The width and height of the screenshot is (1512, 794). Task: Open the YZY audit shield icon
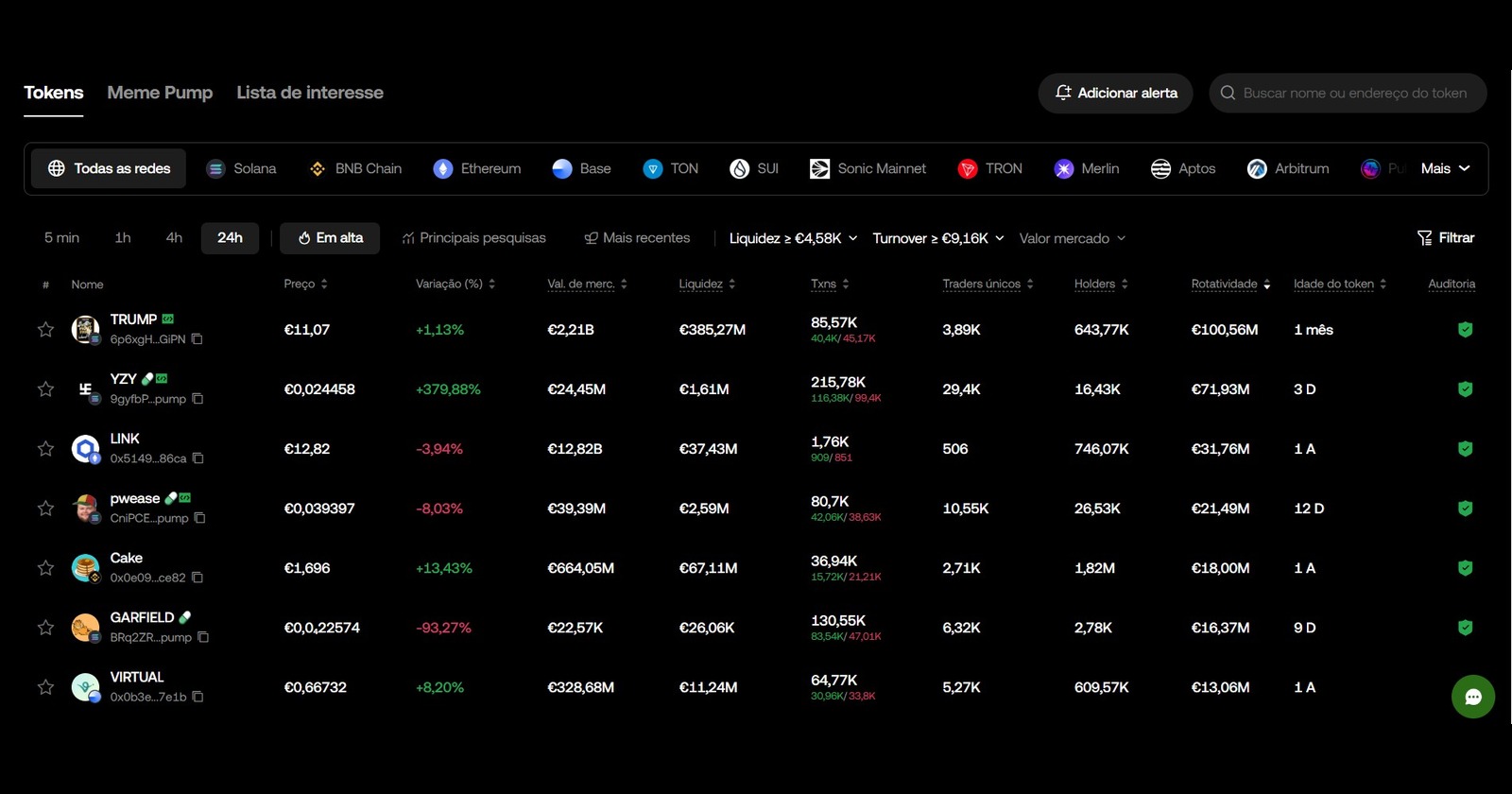(x=1465, y=388)
